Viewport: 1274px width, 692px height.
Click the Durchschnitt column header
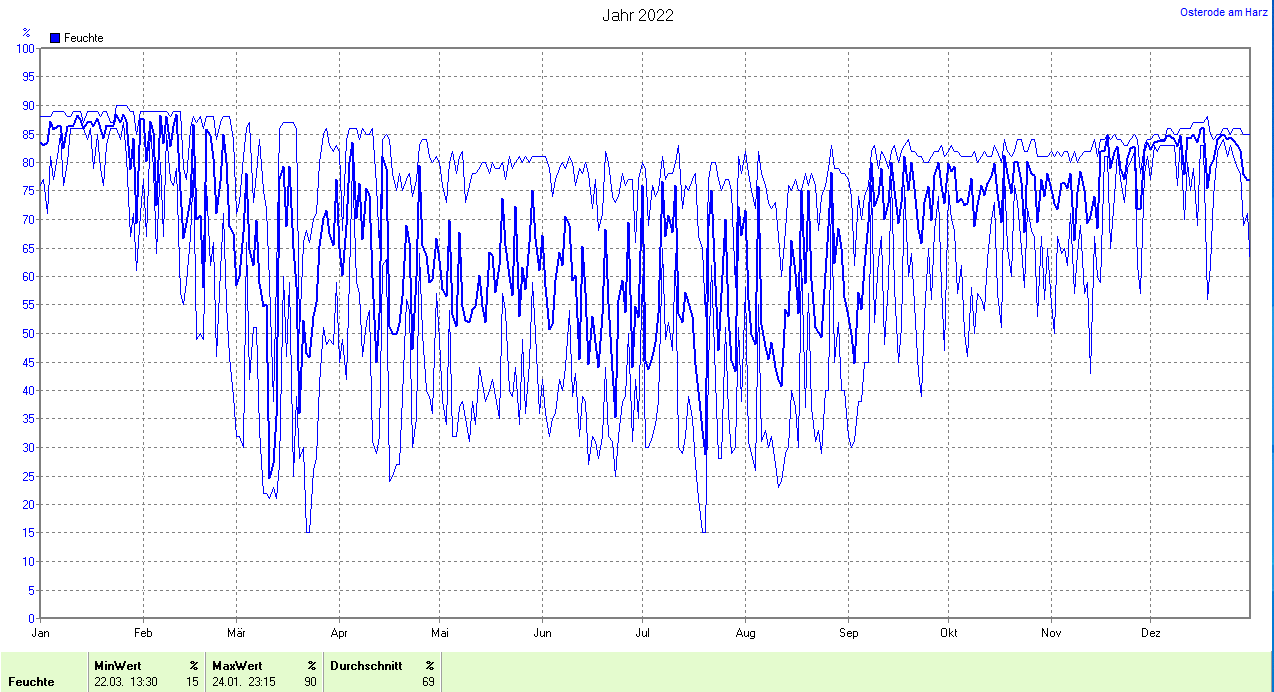366,665
